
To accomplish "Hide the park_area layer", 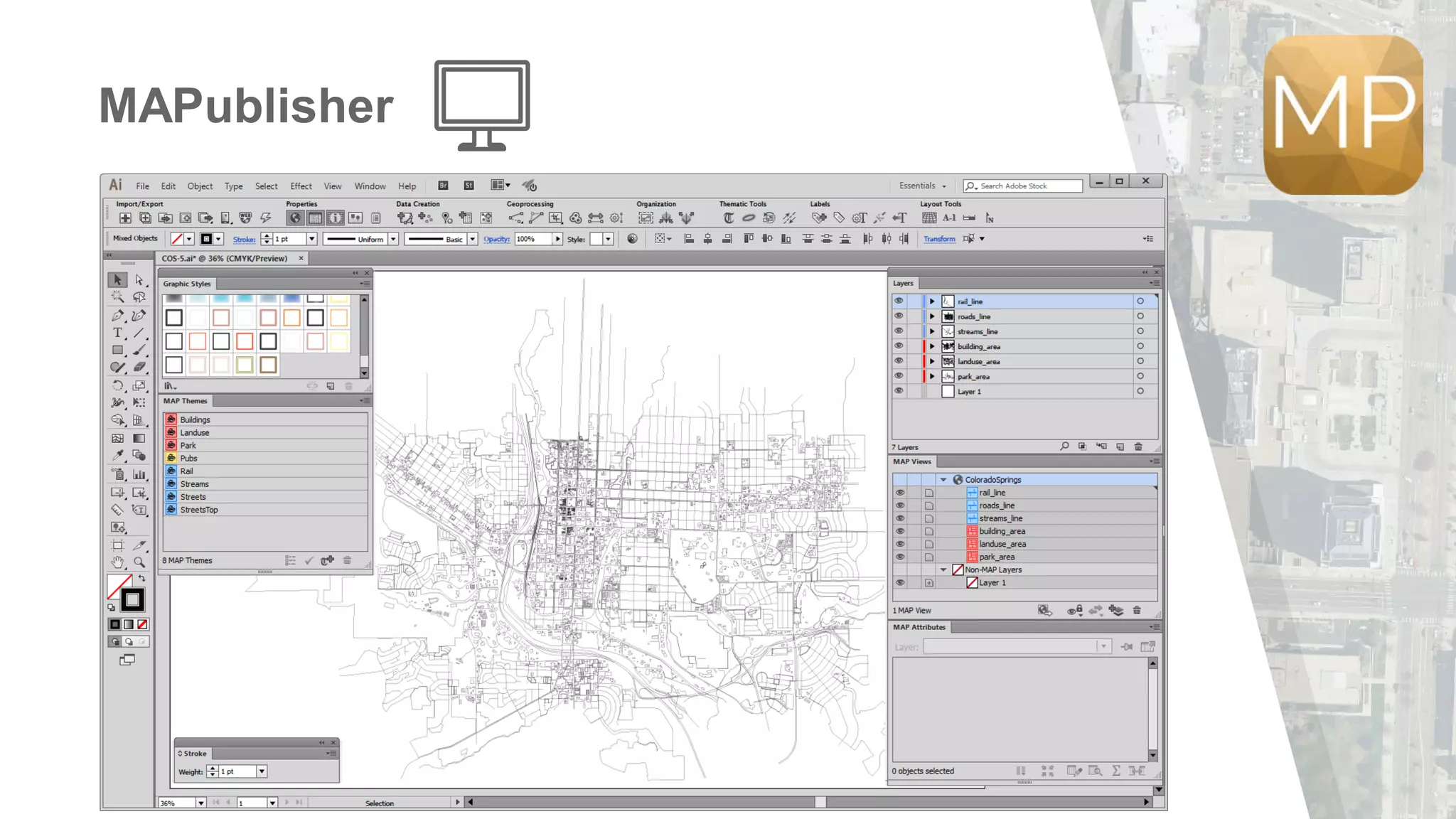I will tap(899, 375).
